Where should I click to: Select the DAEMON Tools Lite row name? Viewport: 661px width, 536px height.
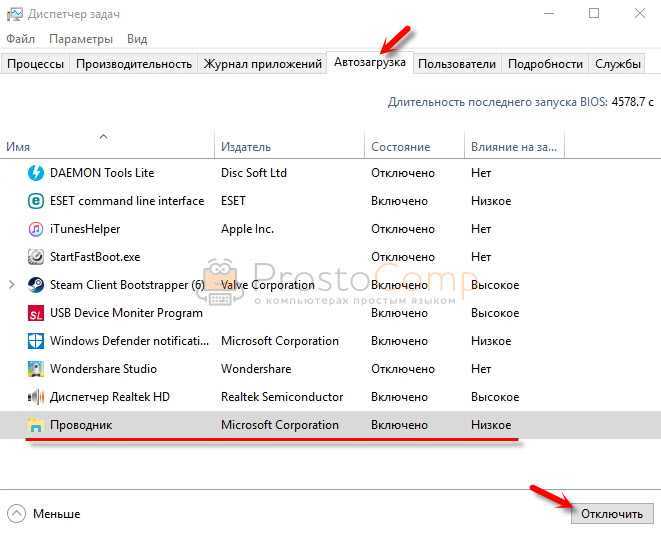tap(102, 173)
